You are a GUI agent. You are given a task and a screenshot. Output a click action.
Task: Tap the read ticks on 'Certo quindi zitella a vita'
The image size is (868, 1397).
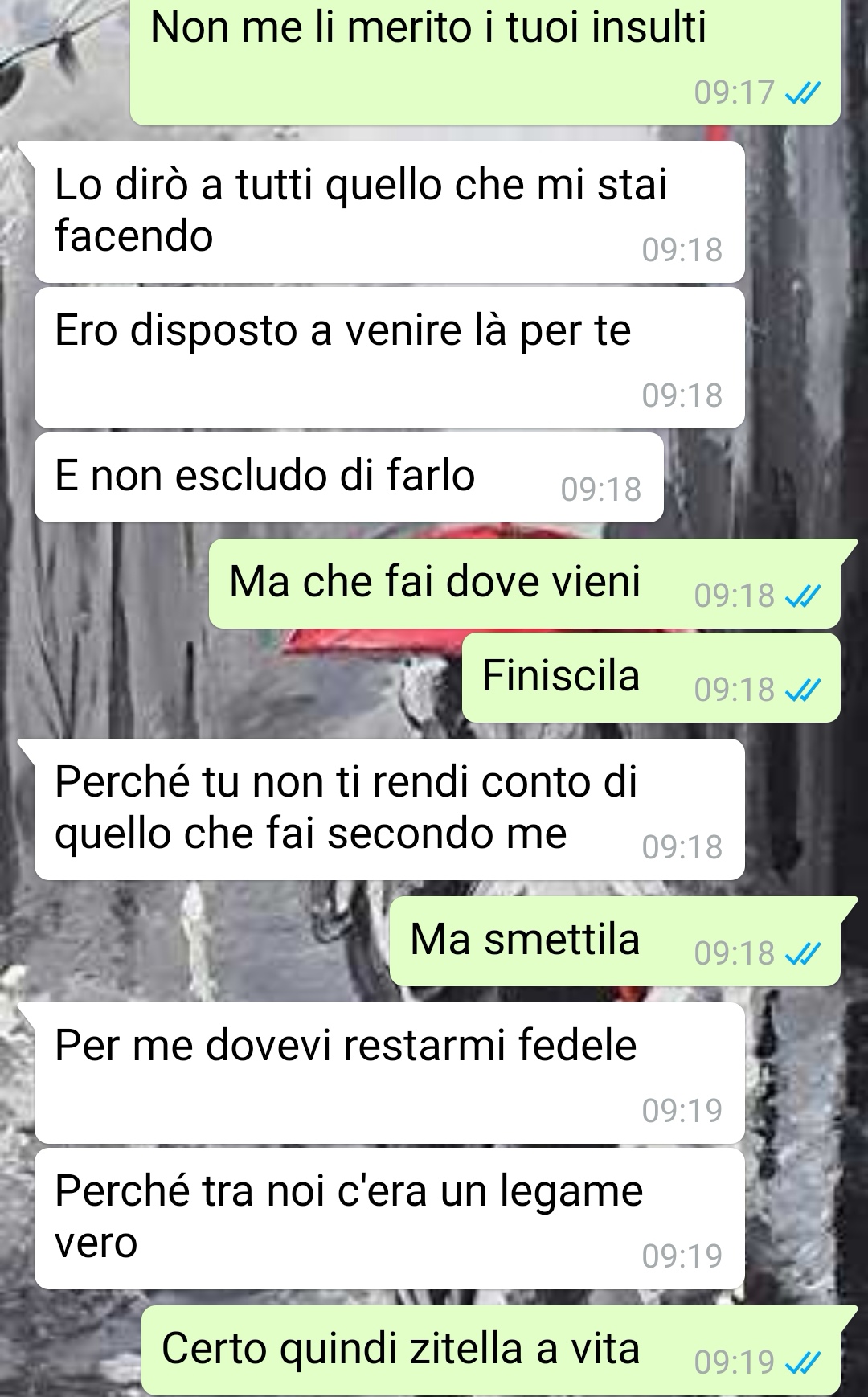tap(802, 1362)
